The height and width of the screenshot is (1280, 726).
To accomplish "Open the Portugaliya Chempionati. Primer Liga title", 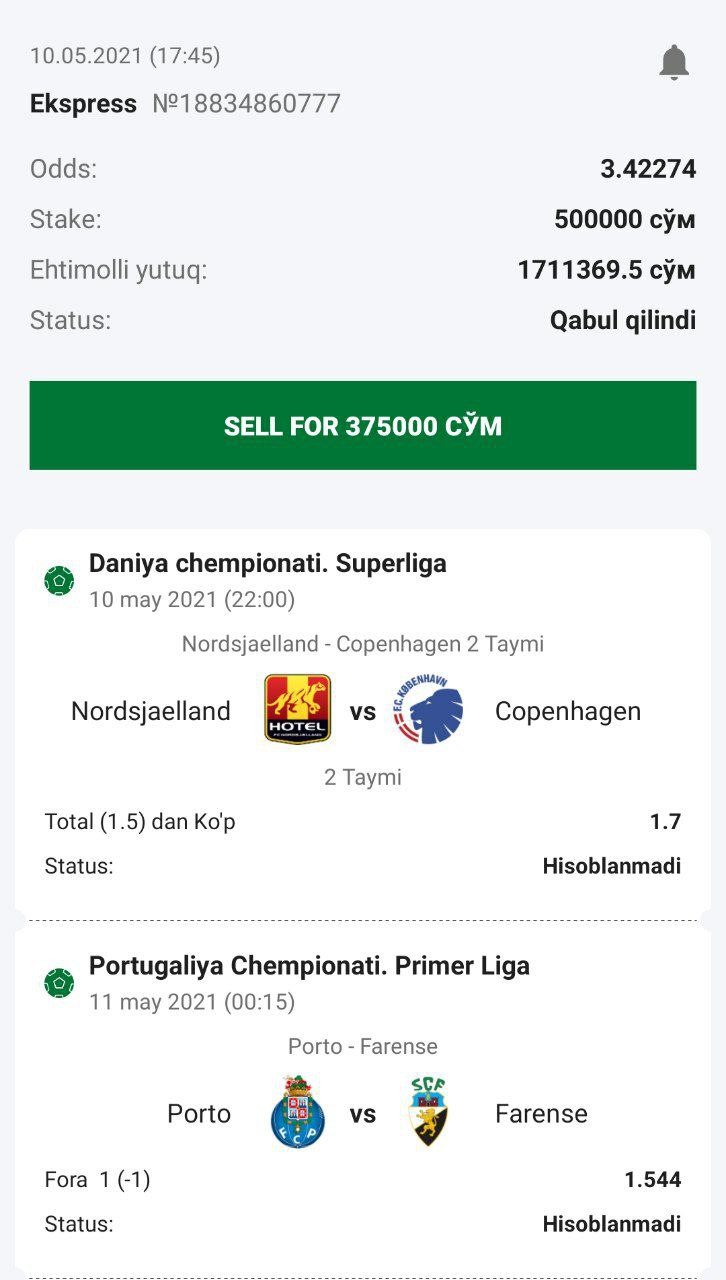I will point(309,965).
